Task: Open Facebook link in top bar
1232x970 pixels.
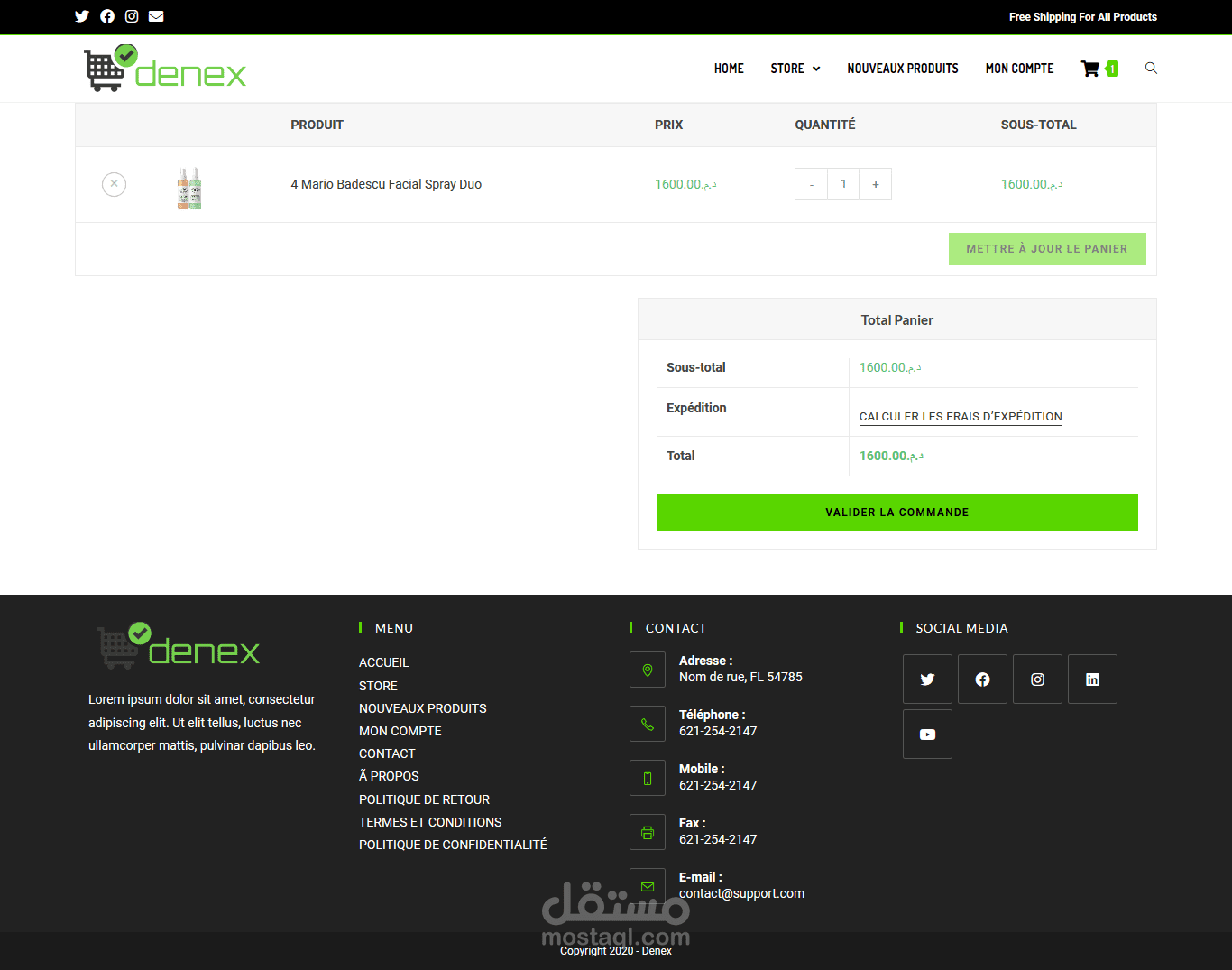Action: tap(107, 16)
